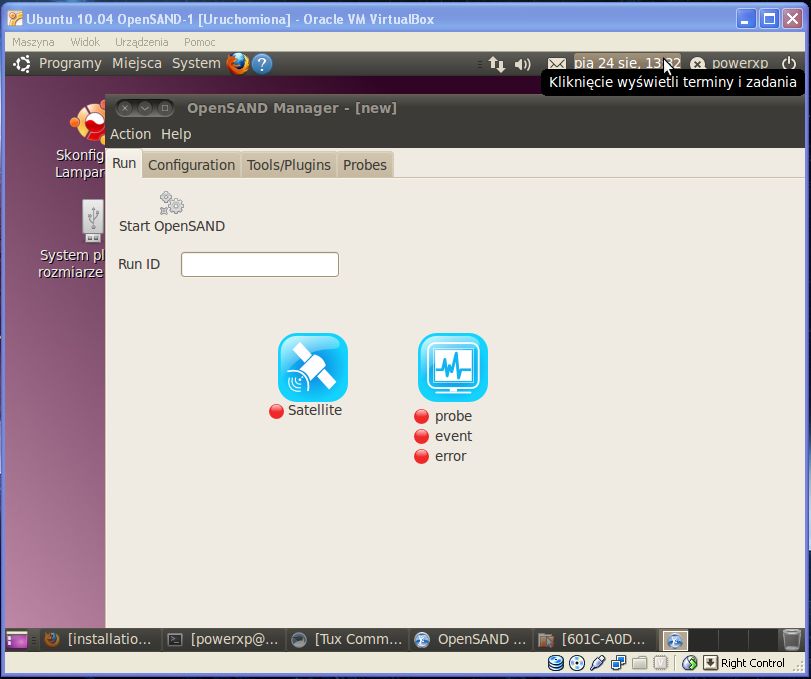
Task: Click the red status dot beside error
Action: (422, 457)
